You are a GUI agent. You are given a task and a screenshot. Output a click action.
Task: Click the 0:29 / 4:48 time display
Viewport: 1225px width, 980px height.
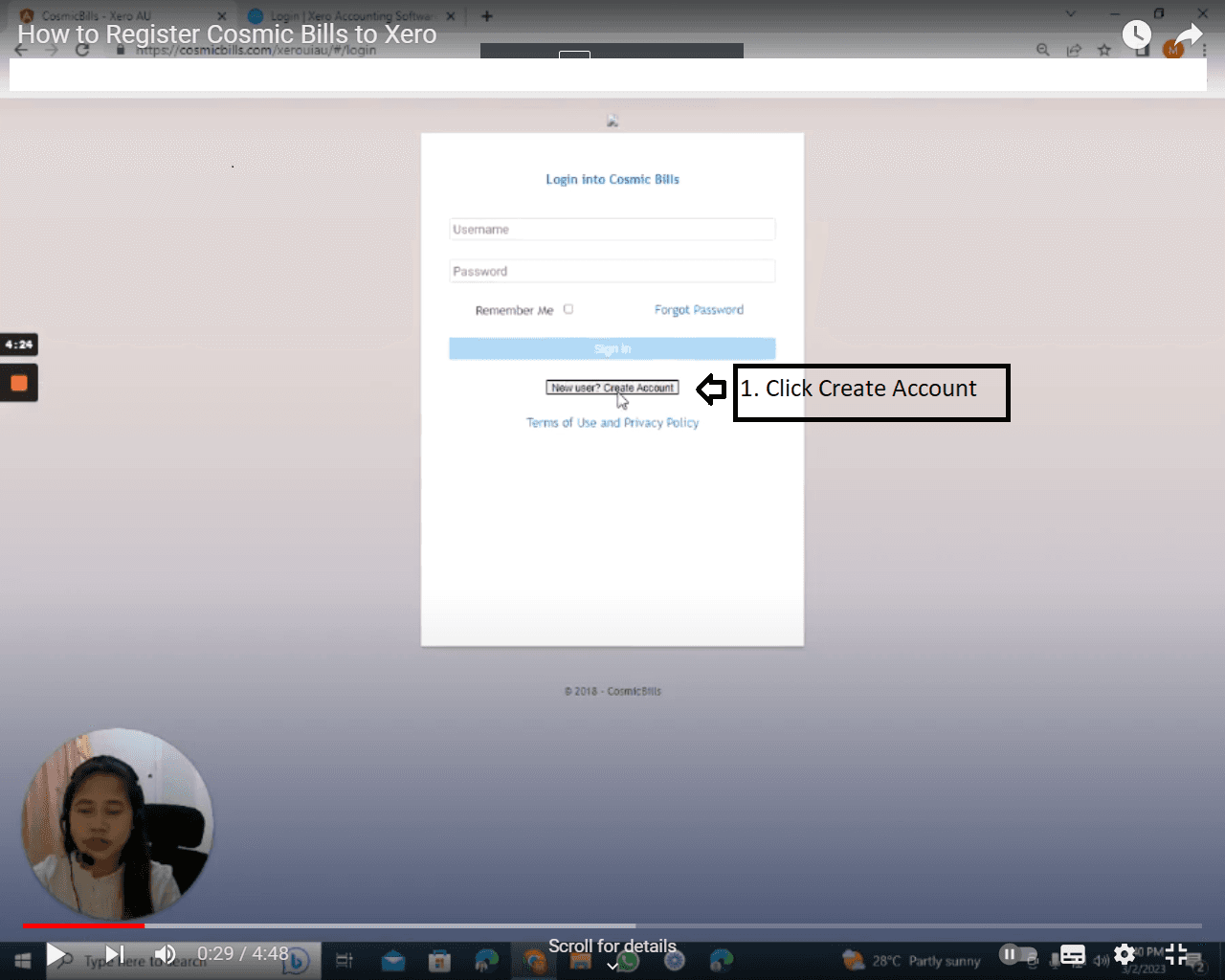click(x=243, y=954)
